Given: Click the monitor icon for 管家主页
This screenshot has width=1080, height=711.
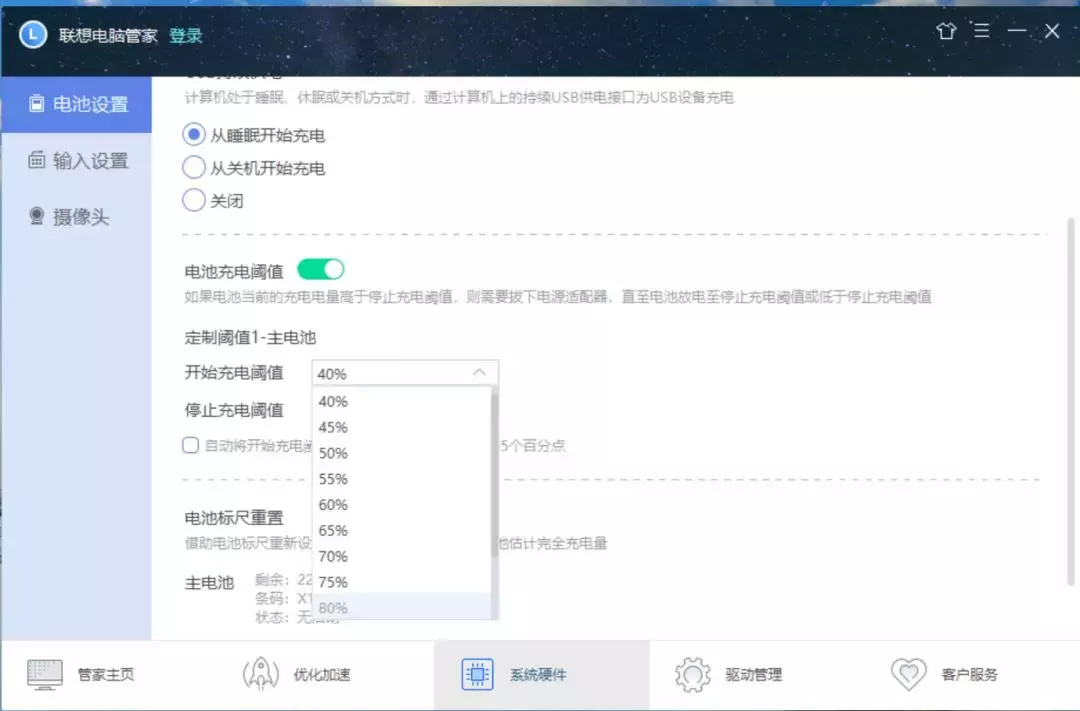Looking at the screenshot, I should point(45,674).
